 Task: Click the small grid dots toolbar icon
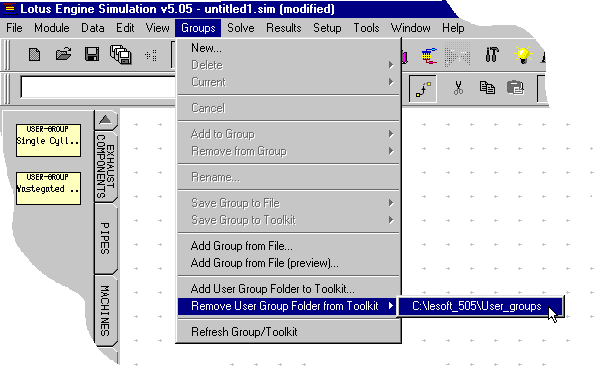pos(151,56)
